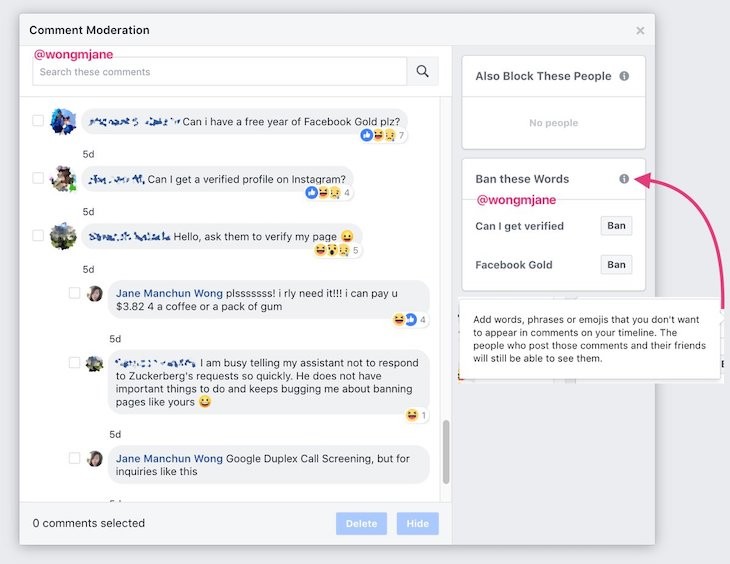Ban the phrase Can I get verified
This screenshot has height=564, width=730.
click(616, 226)
